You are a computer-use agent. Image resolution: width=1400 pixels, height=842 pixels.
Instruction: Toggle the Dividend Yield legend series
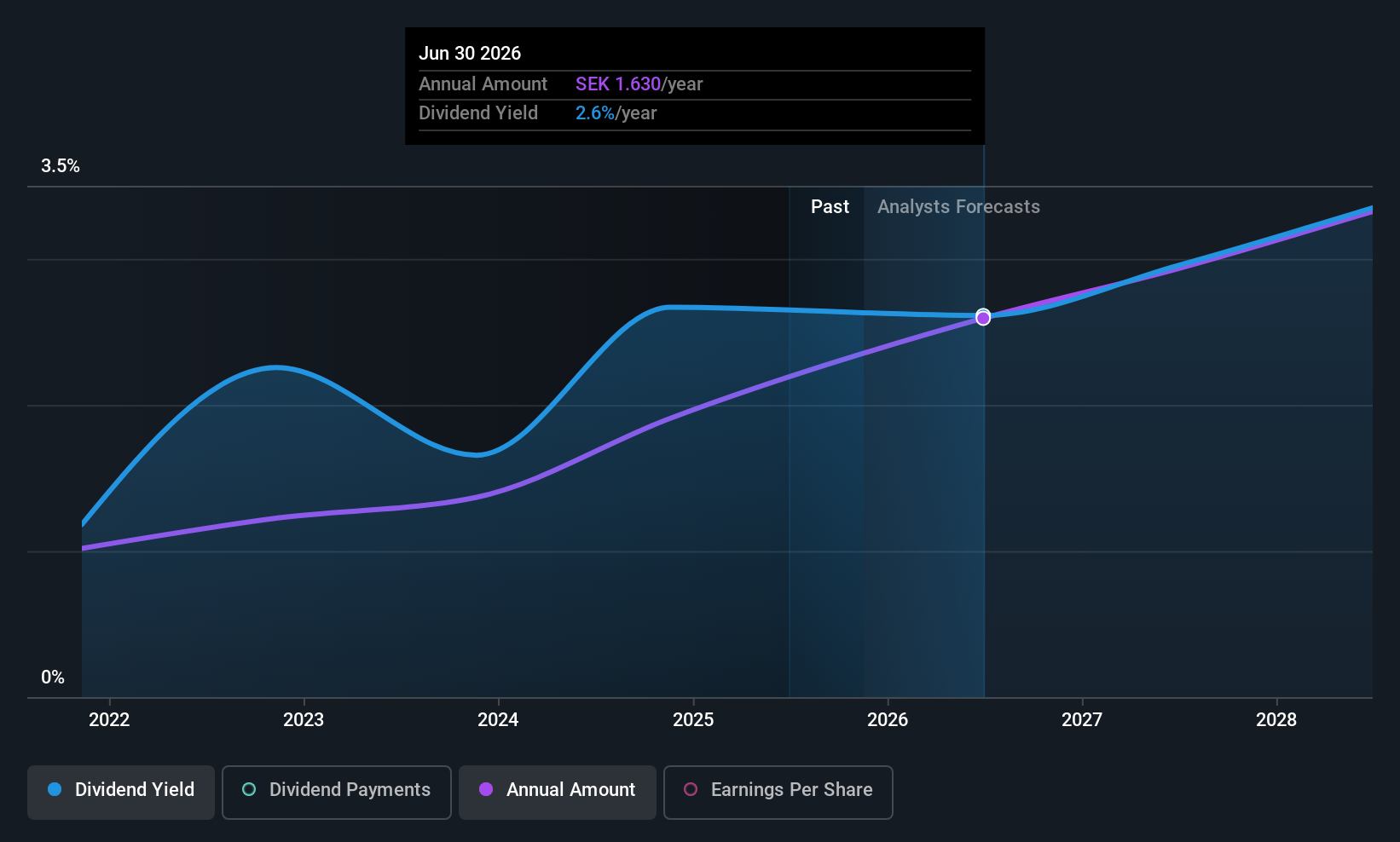pyautogui.click(x=121, y=792)
